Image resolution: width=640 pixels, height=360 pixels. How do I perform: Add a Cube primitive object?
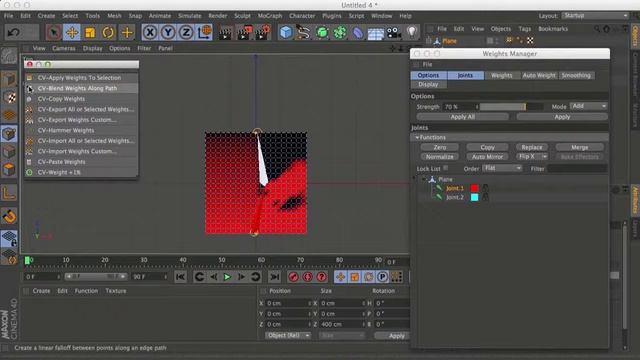[286, 33]
